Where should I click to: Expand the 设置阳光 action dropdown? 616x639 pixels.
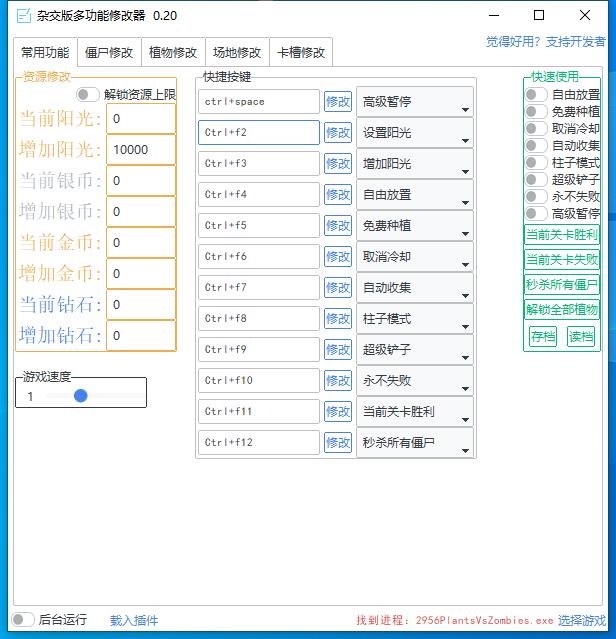point(414,133)
